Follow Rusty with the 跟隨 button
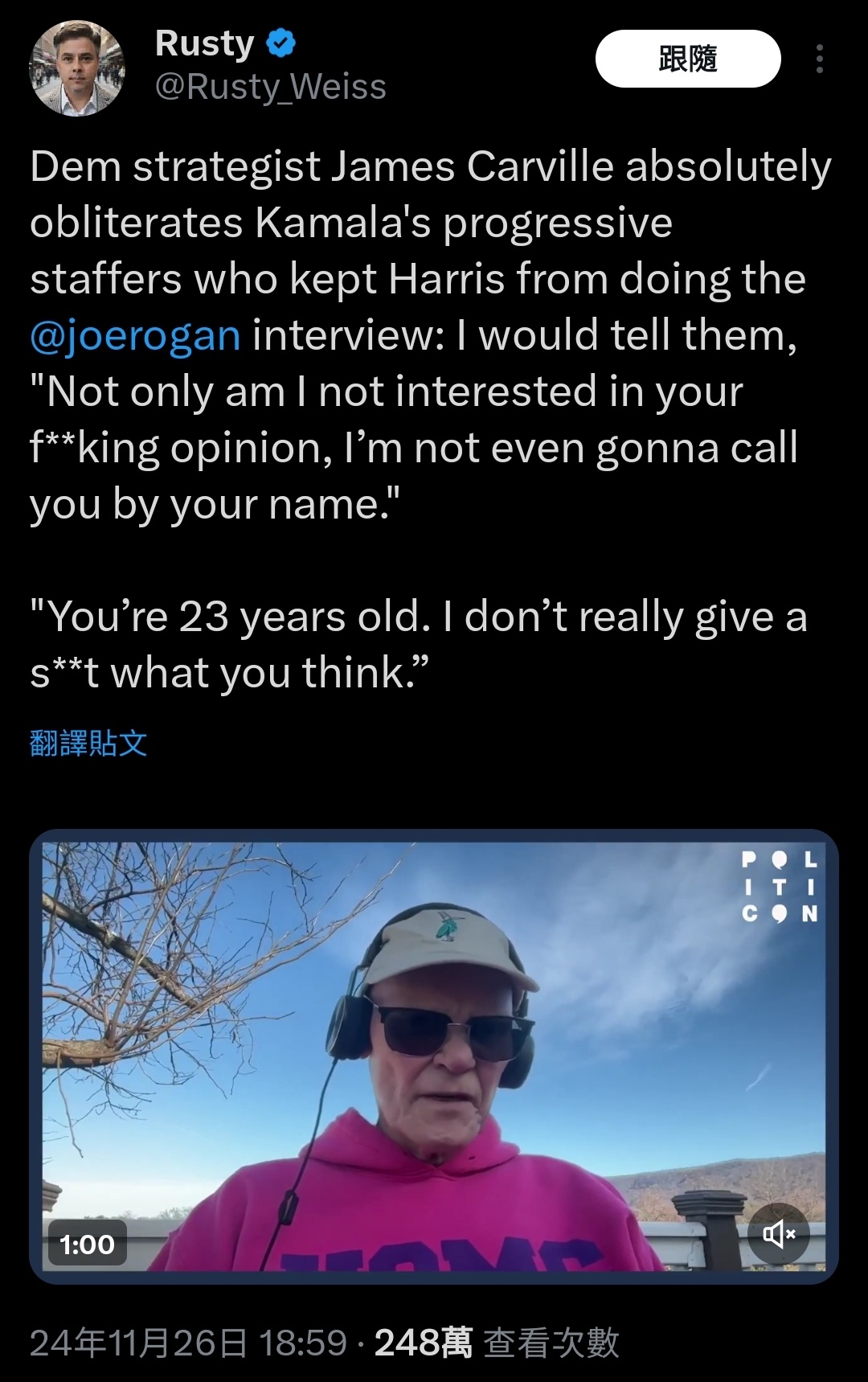The image size is (868, 1382). coord(688,59)
